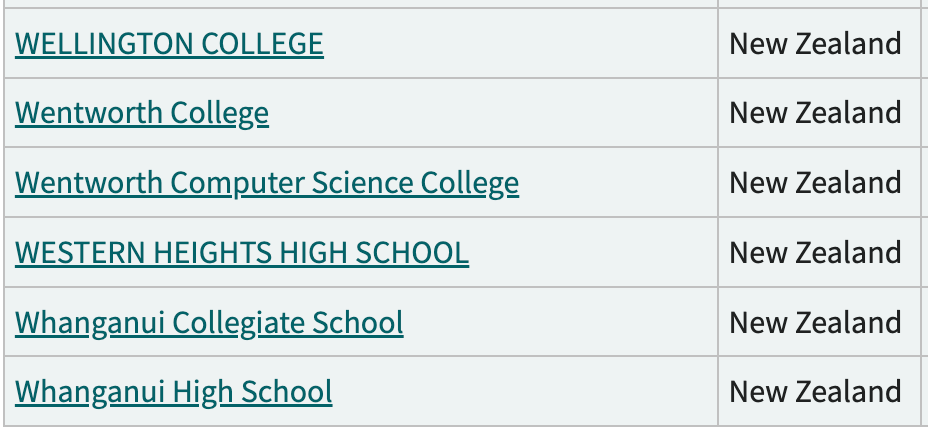
Task: Click blank space right of WELLINGTON COLLEGE link
Action: [x=520, y=44]
